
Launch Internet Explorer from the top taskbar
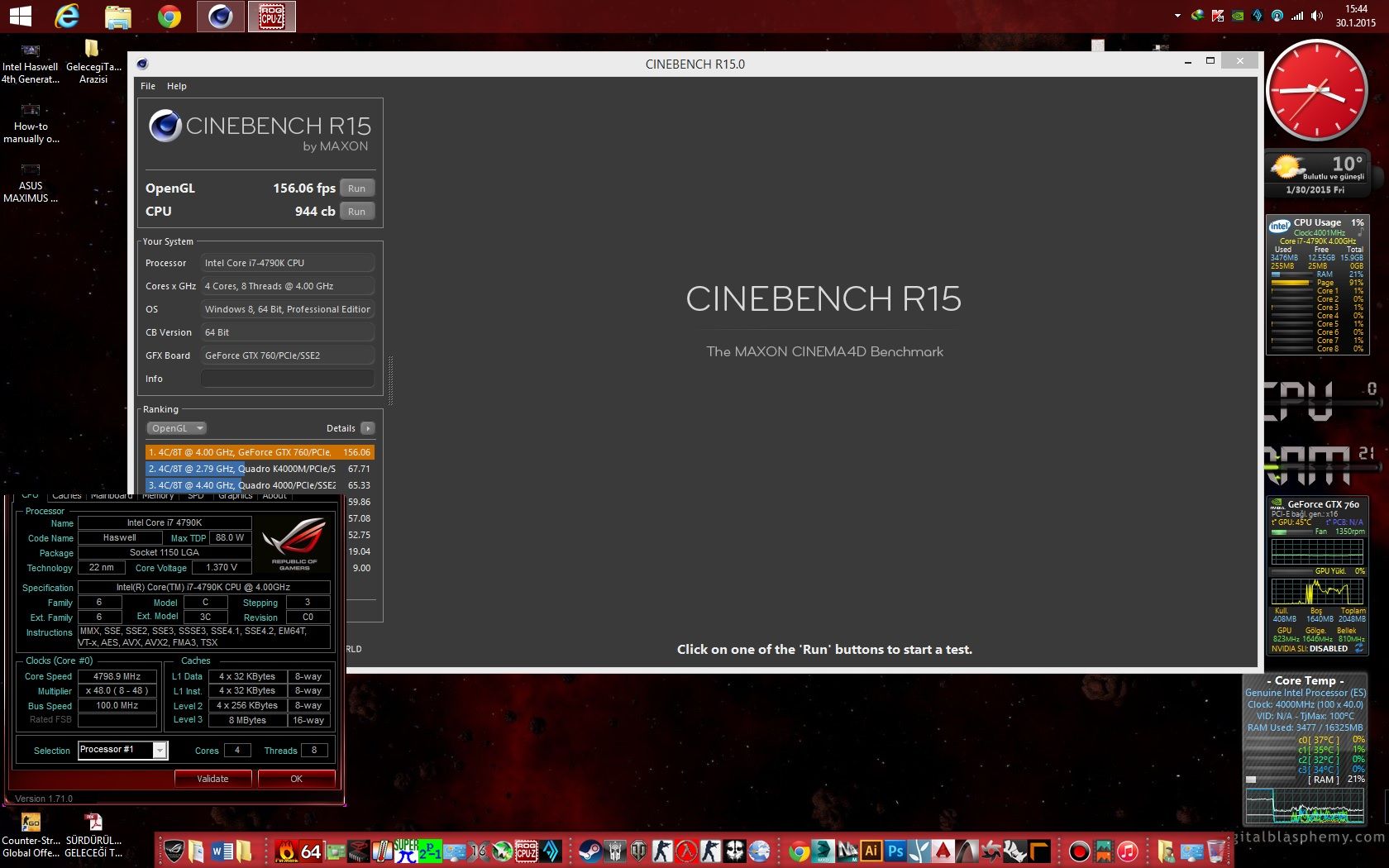[67, 17]
